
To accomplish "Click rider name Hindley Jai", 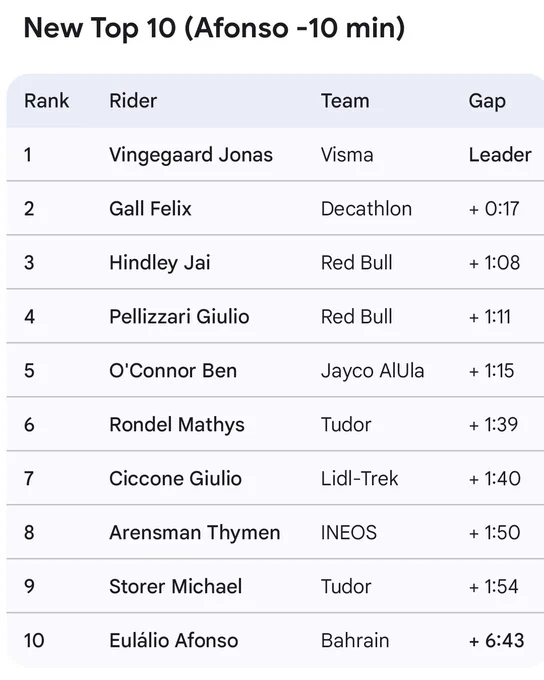I will point(160,263).
